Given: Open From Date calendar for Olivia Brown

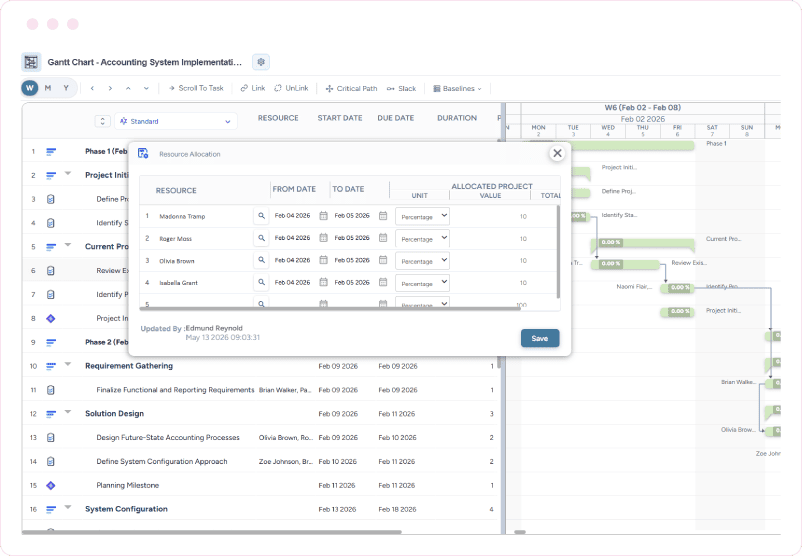Looking at the screenshot, I should [x=323, y=260].
